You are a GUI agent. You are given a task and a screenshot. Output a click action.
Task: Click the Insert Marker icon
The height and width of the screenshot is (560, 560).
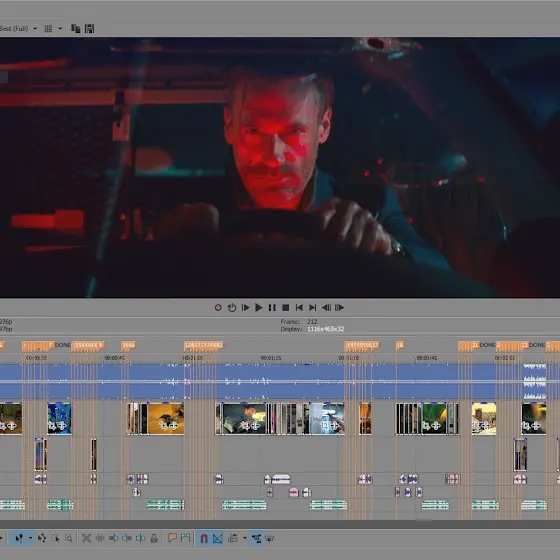[x=172, y=538]
